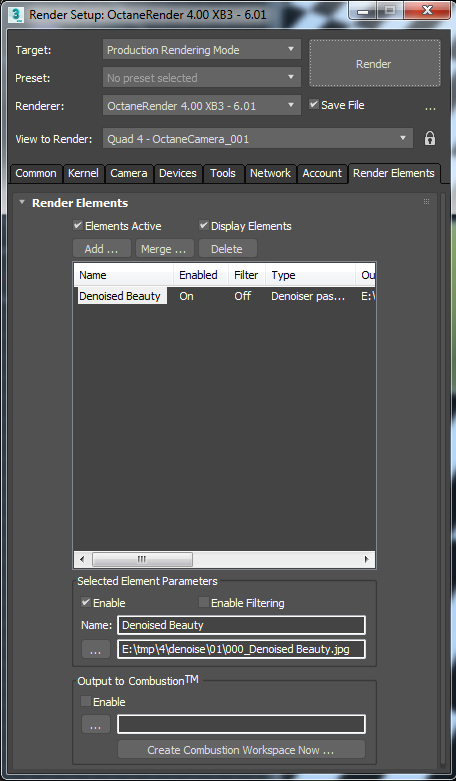
Task: Click the Render button
Action: coord(375,64)
